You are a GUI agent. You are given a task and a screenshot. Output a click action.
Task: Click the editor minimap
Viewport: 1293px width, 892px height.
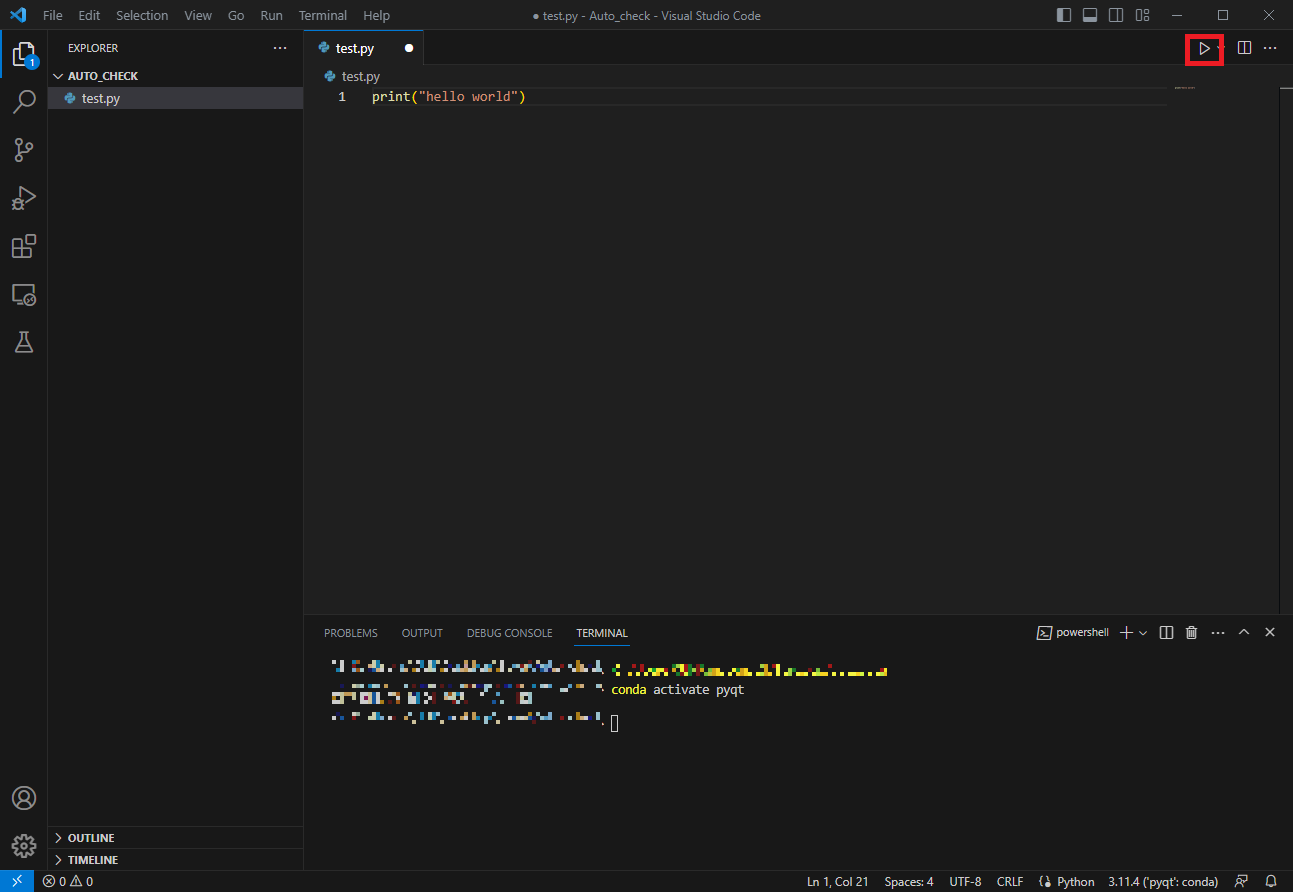[x=1185, y=89]
